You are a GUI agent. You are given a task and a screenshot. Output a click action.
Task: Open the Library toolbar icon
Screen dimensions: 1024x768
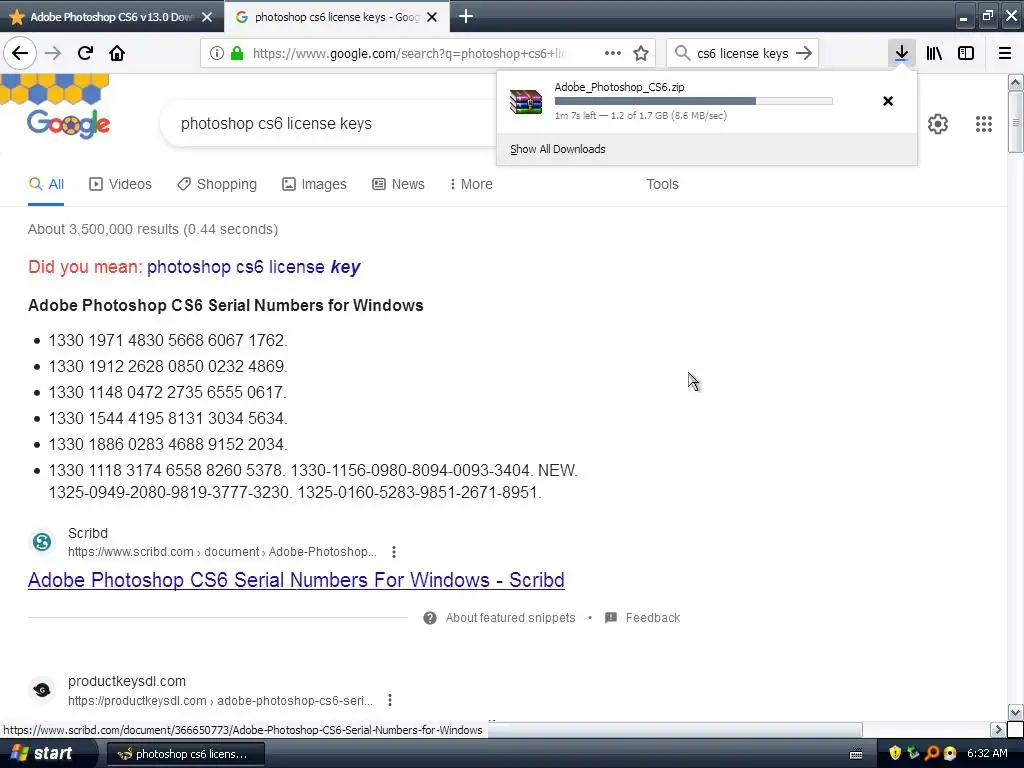(934, 53)
